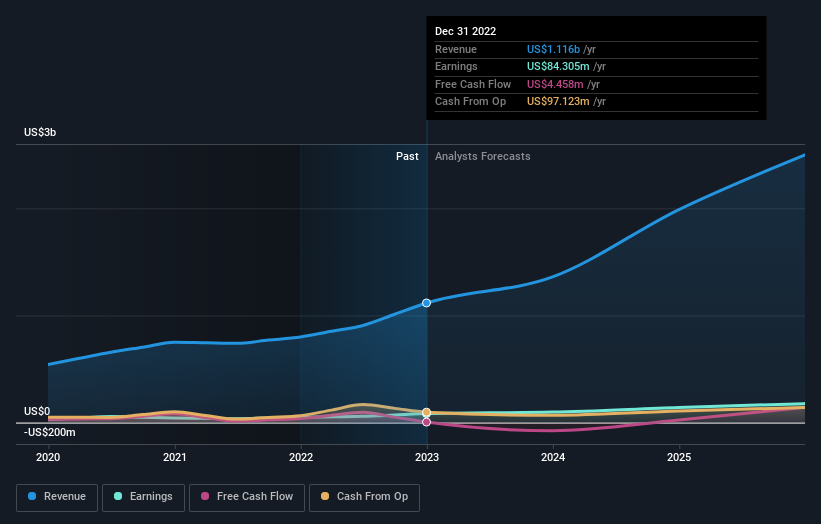The image size is (821, 524).
Task: Click the Analysts Forecasts label
Action: [483, 157]
